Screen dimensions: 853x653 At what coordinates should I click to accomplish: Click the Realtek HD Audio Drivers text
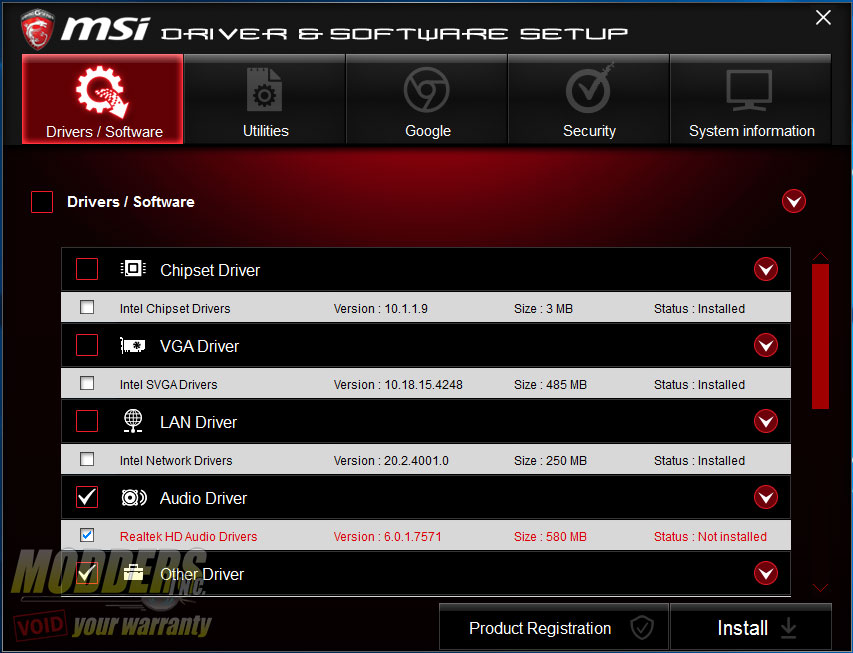coord(189,537)
